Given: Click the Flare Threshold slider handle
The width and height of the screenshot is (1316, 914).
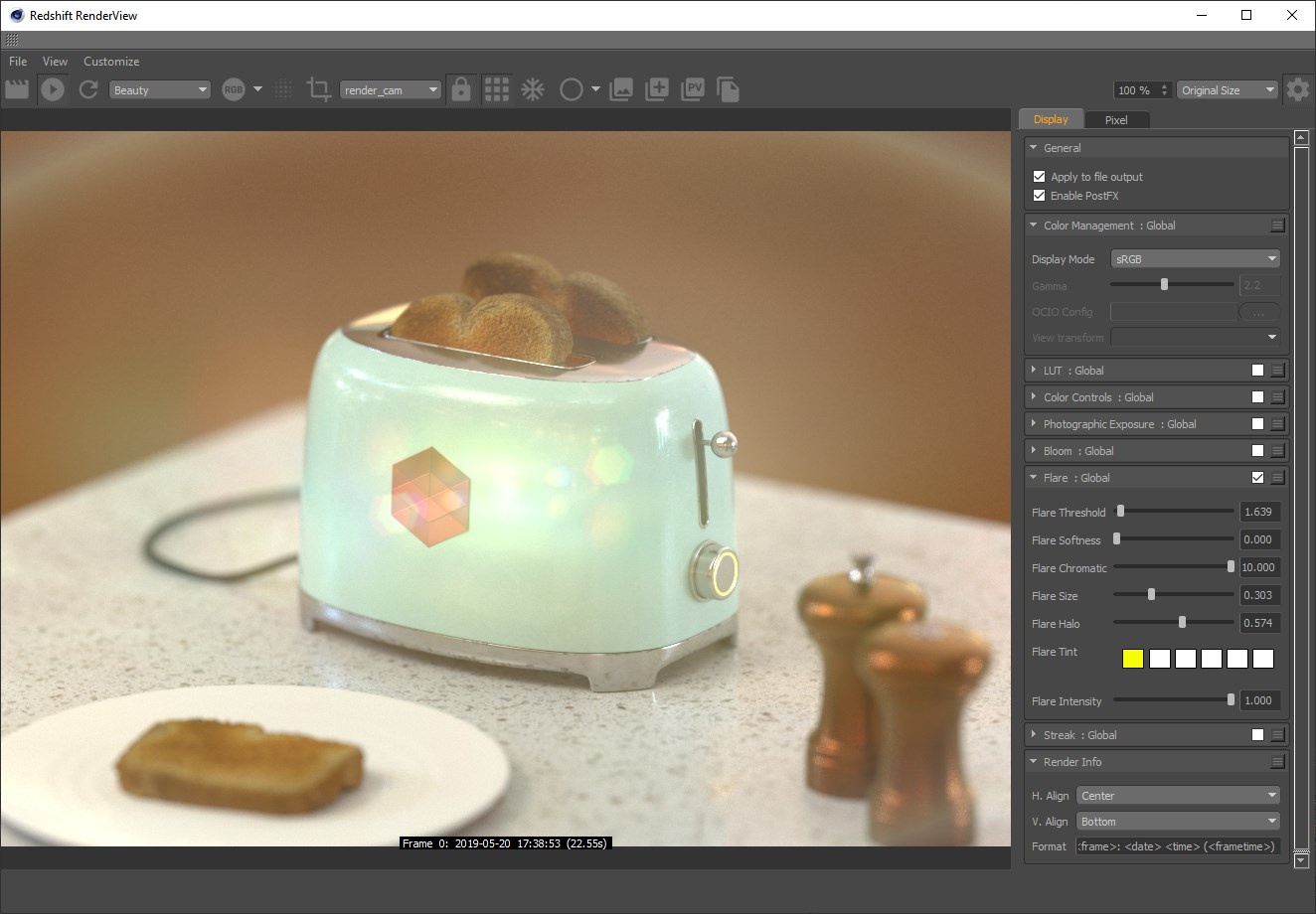Looking at the screenshot, I should tap(1120, 511).
